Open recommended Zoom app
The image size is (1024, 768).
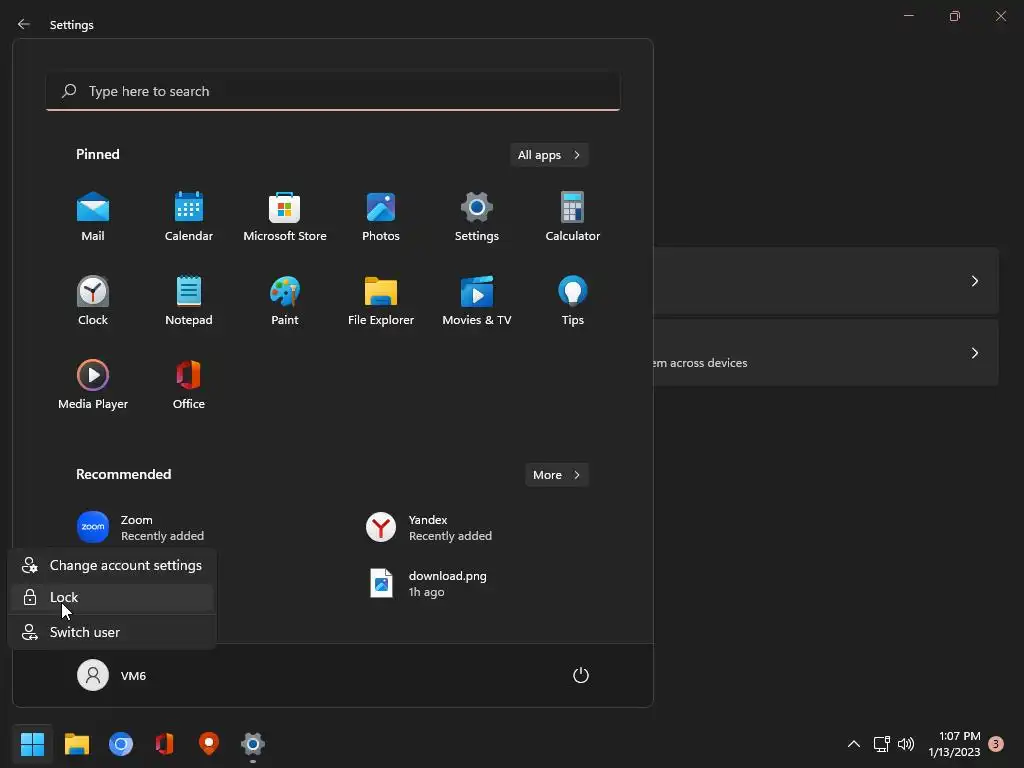tap(140, 528)
